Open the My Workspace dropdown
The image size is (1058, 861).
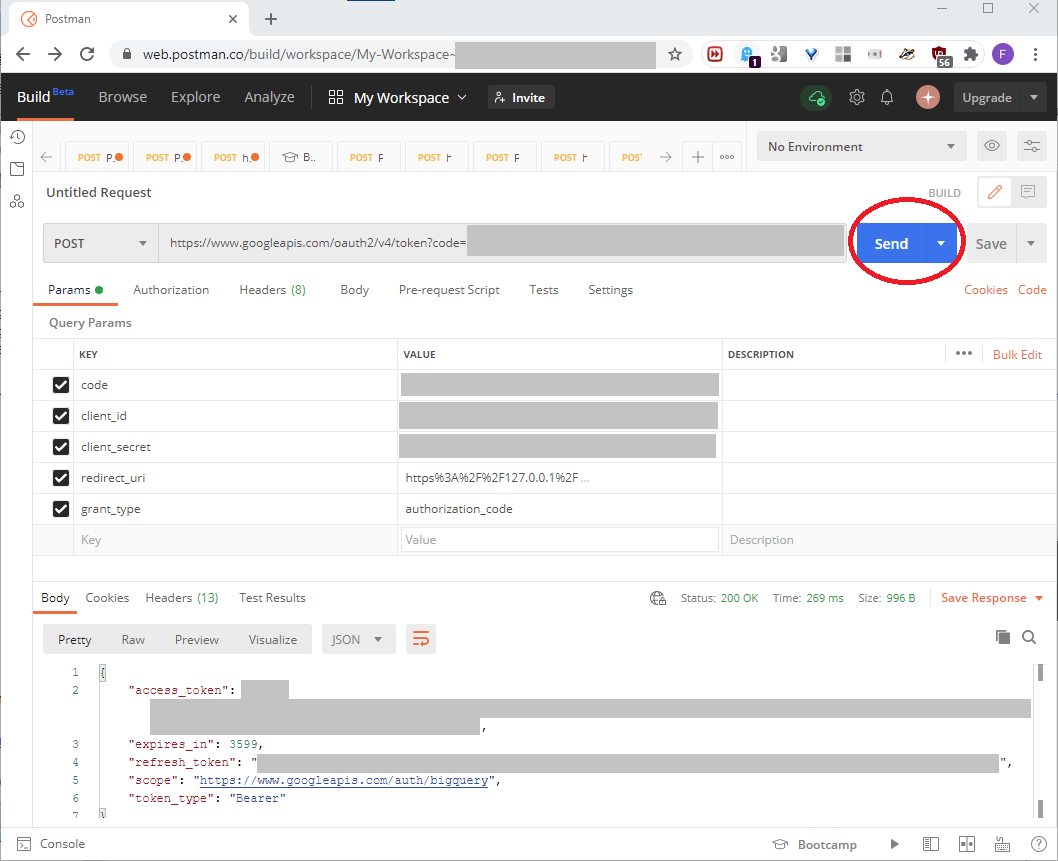pyautogui.click(x=397, y=98)
